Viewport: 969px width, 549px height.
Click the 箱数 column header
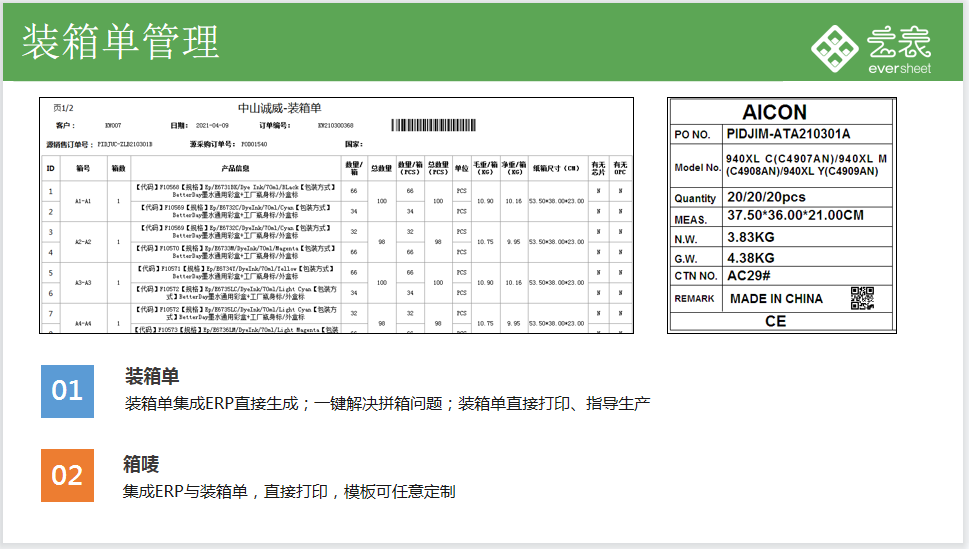point(118,168)
